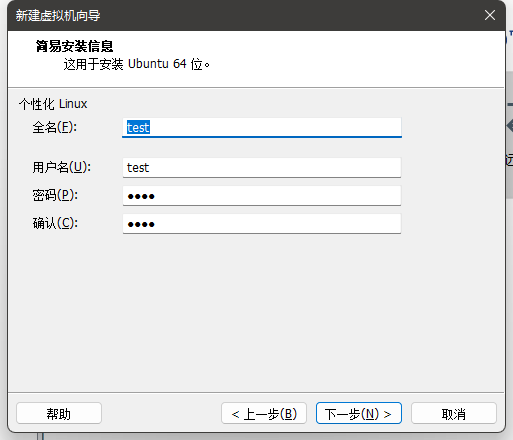Screen dimensions: 513x440
Task: Click the 确认 confirm password field
Action: [x=262, y=224]
